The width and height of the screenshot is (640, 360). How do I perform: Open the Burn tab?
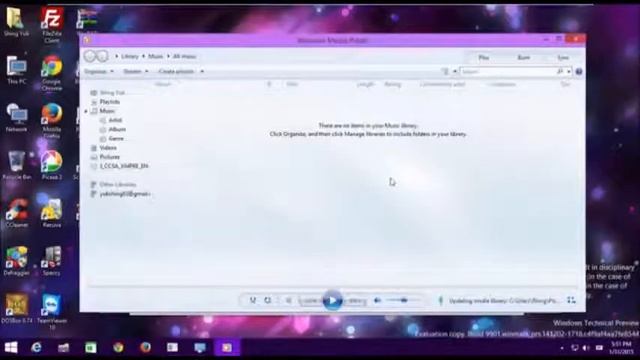point(524,58)
